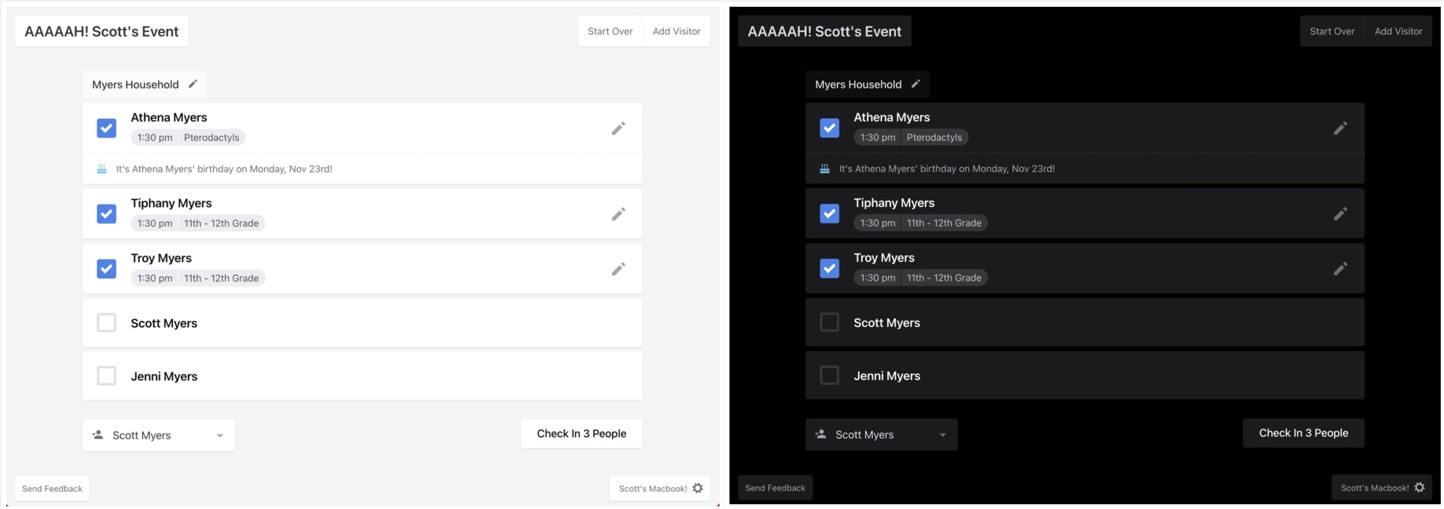This screenshot has height=509, width=1444.
Task: Uncheck Athena Myers in the light panel
Action: (x=107, y=128)
